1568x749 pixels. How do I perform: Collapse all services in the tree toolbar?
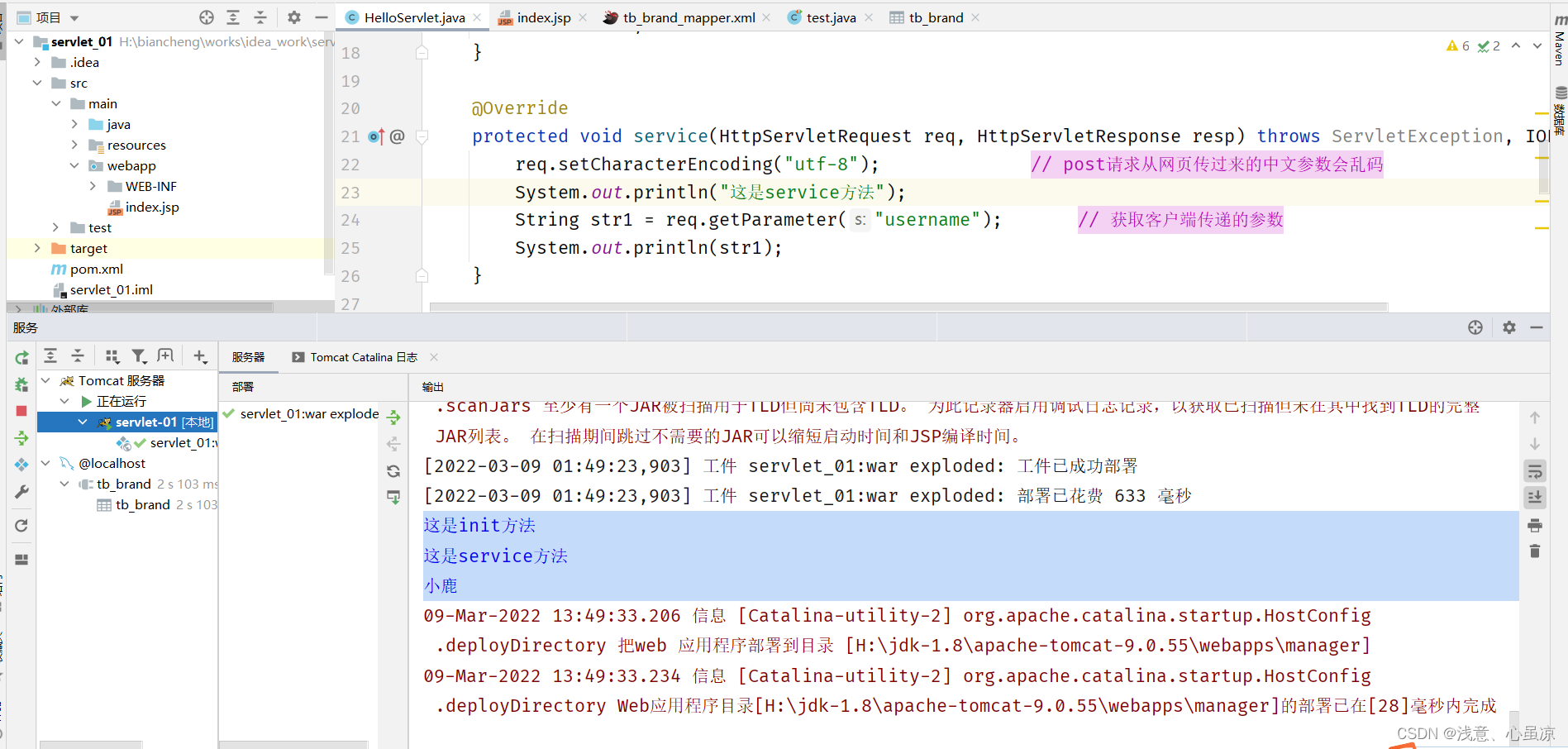click(x=78, y=355)
